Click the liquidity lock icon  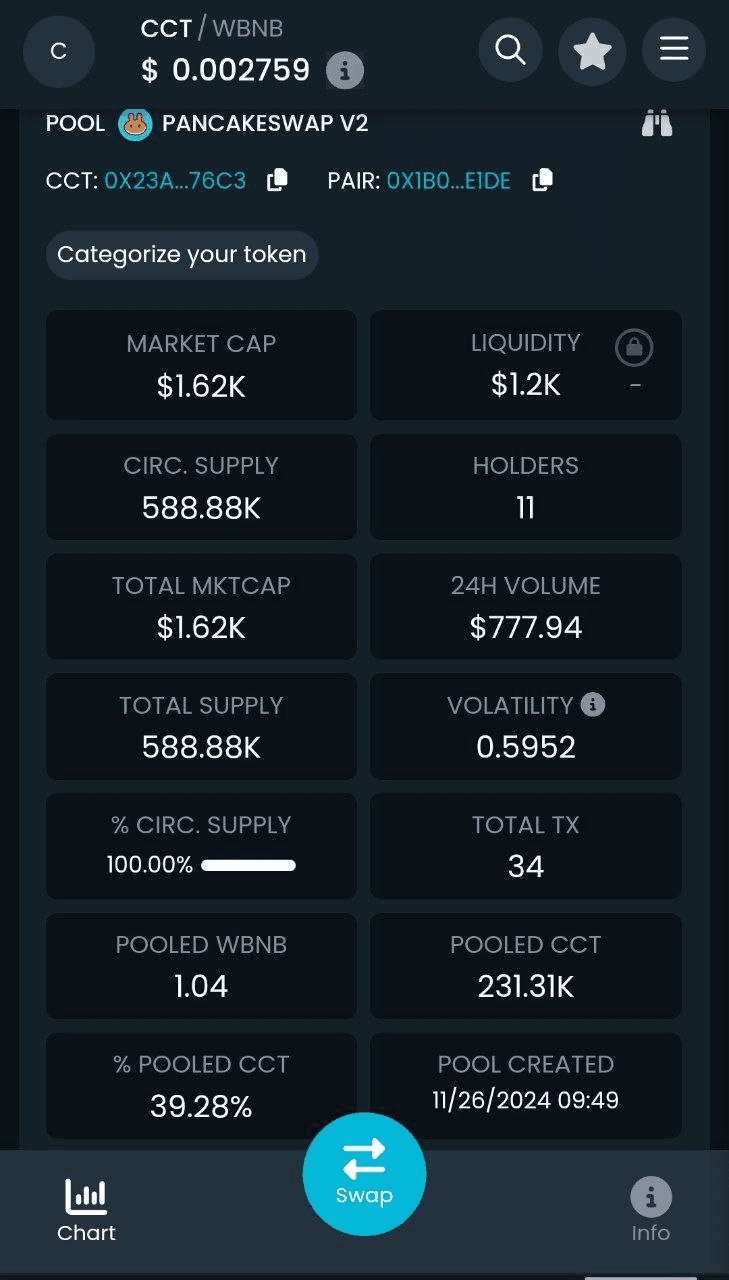click(634, 348)
